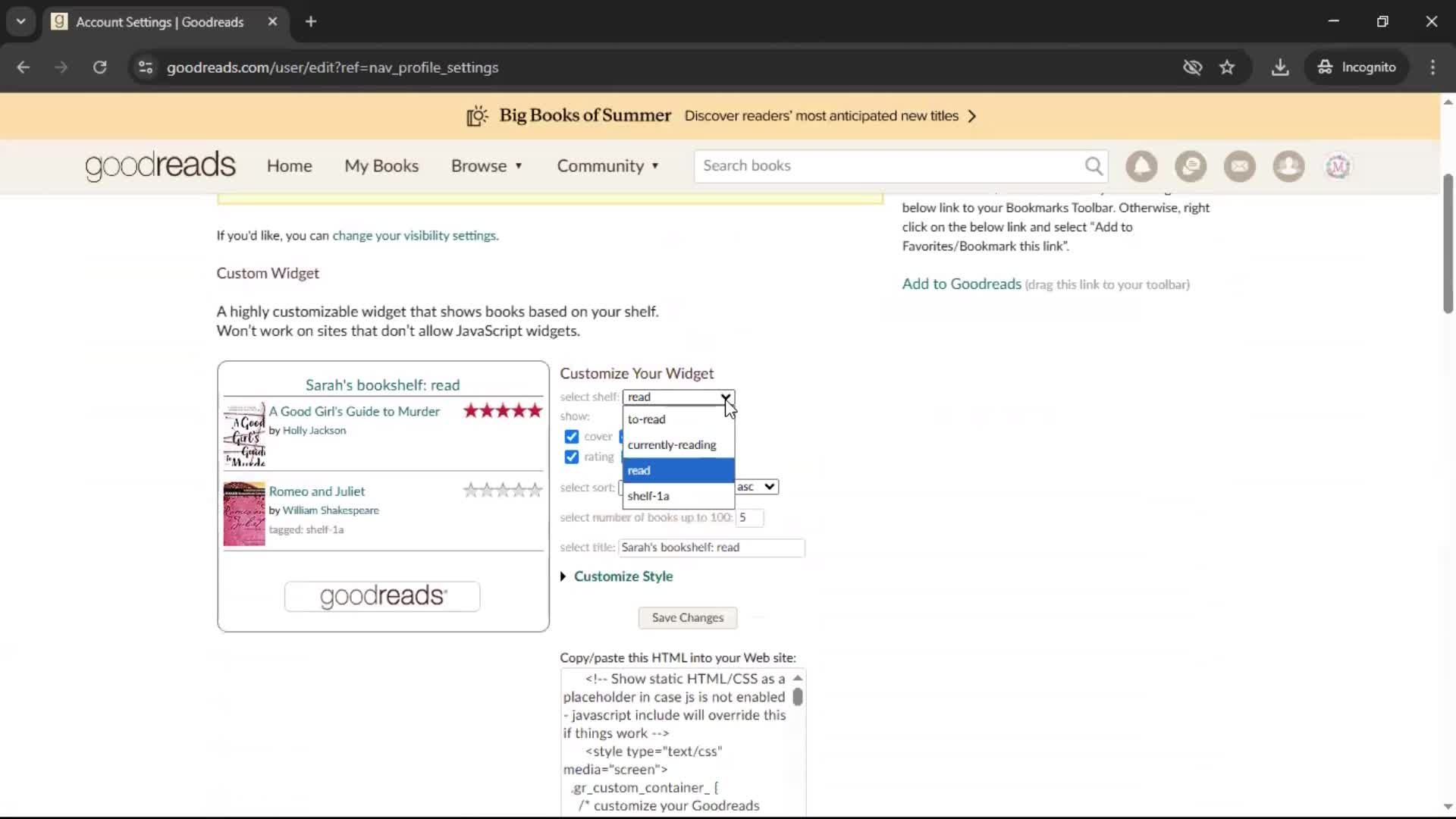The width and height of the screenshot is (1456, 819).
Task: Open the tab search dropdown arrow
Action: (21, 21)
